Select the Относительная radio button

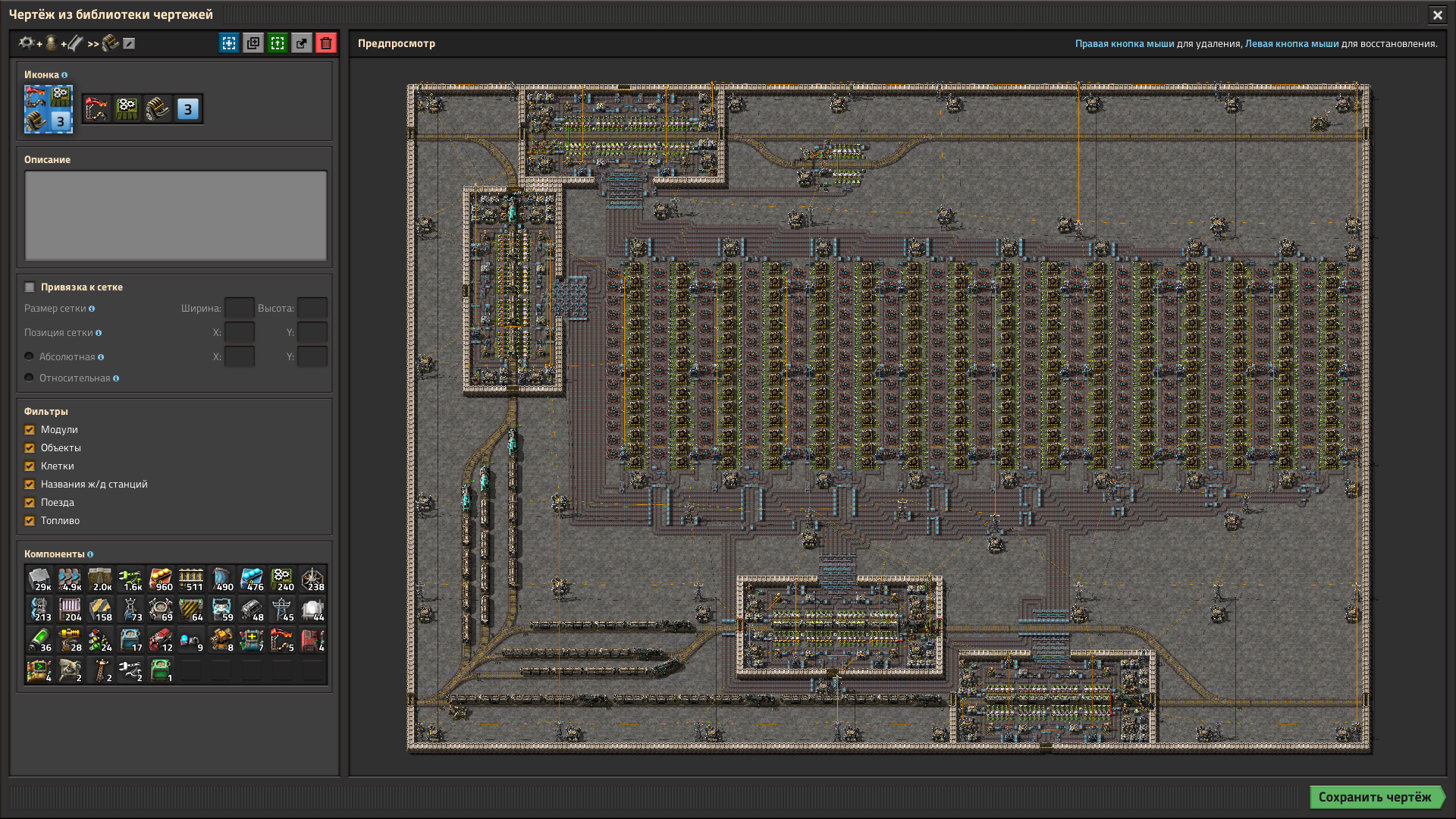[30, 378]
